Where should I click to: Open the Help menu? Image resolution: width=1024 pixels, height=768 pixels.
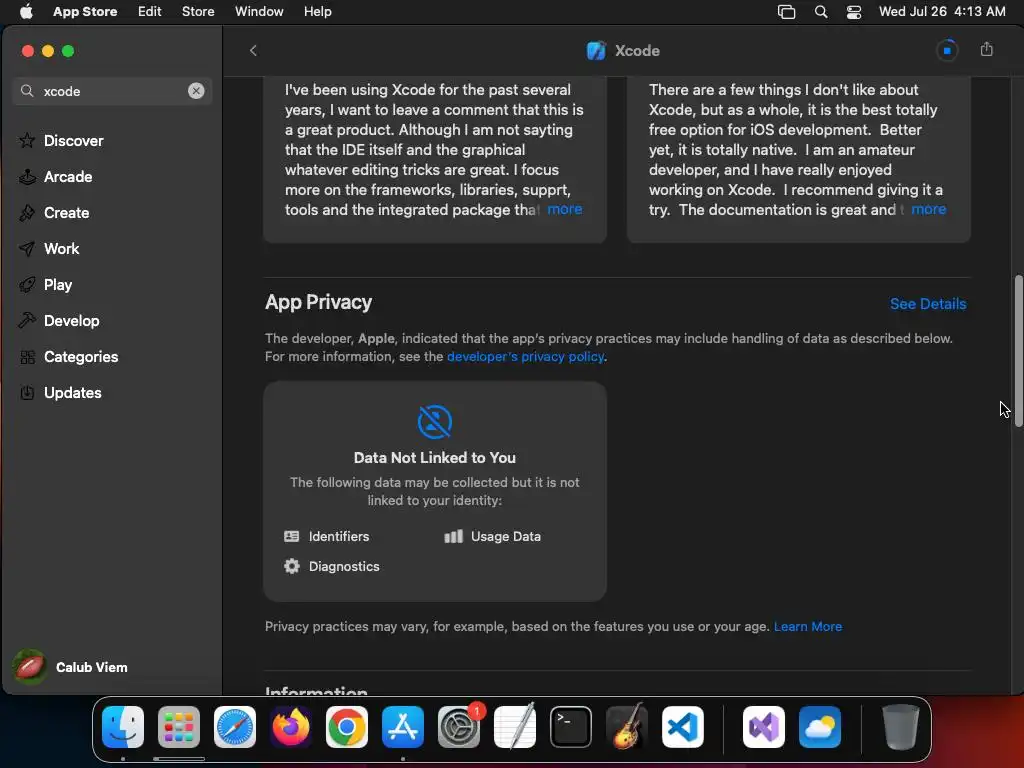(317, 11)
